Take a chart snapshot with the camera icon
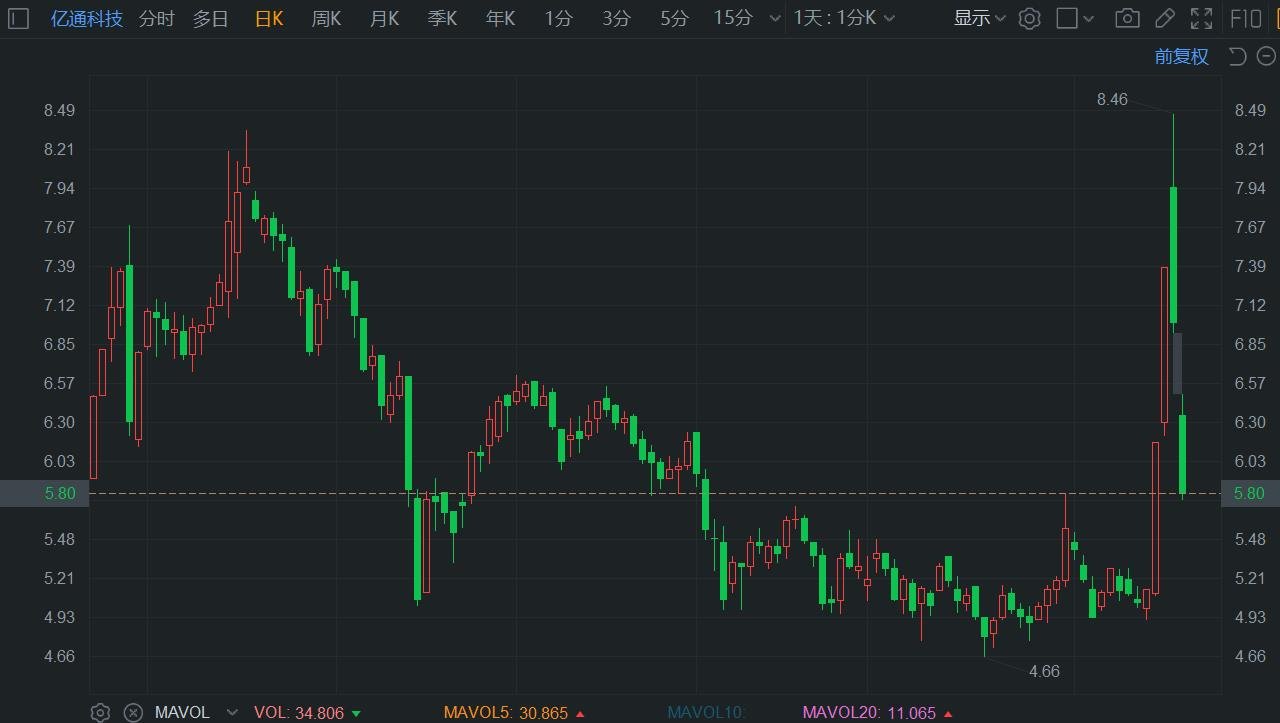This screenshot has height=723, width=1280. point(1127,18)
